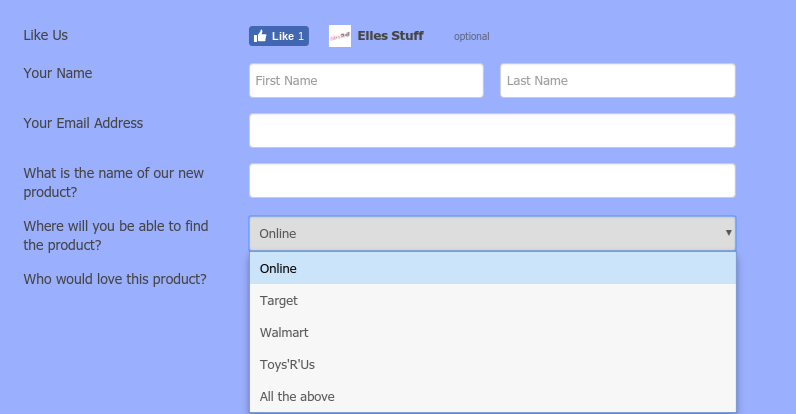The image size is (796, 414).
Task: Collapse the product location dropdown
Action: (492, 233)
